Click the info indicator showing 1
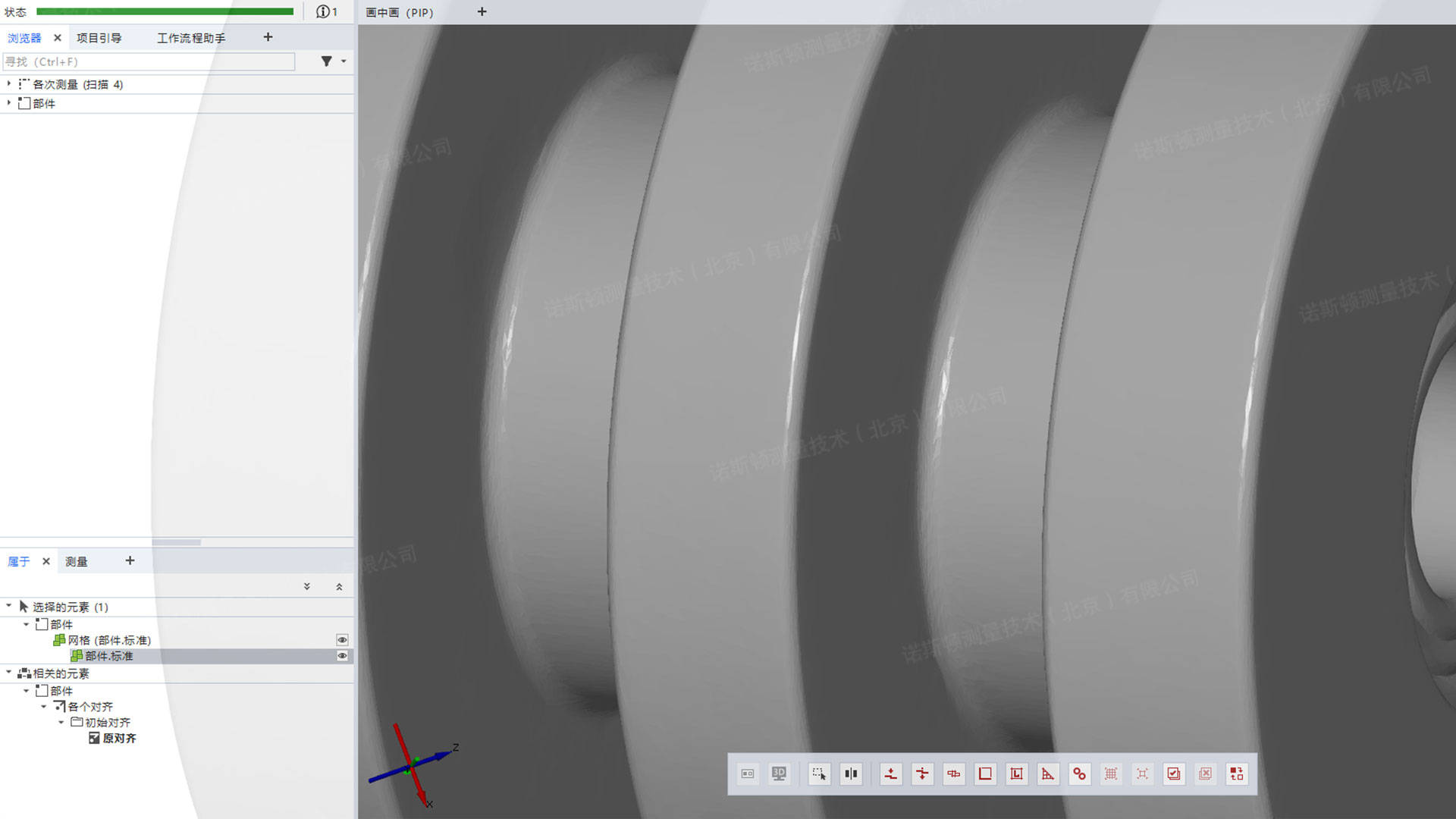Image resolution: width=1456 pixels, height=819 pixels. pos(327,11)
